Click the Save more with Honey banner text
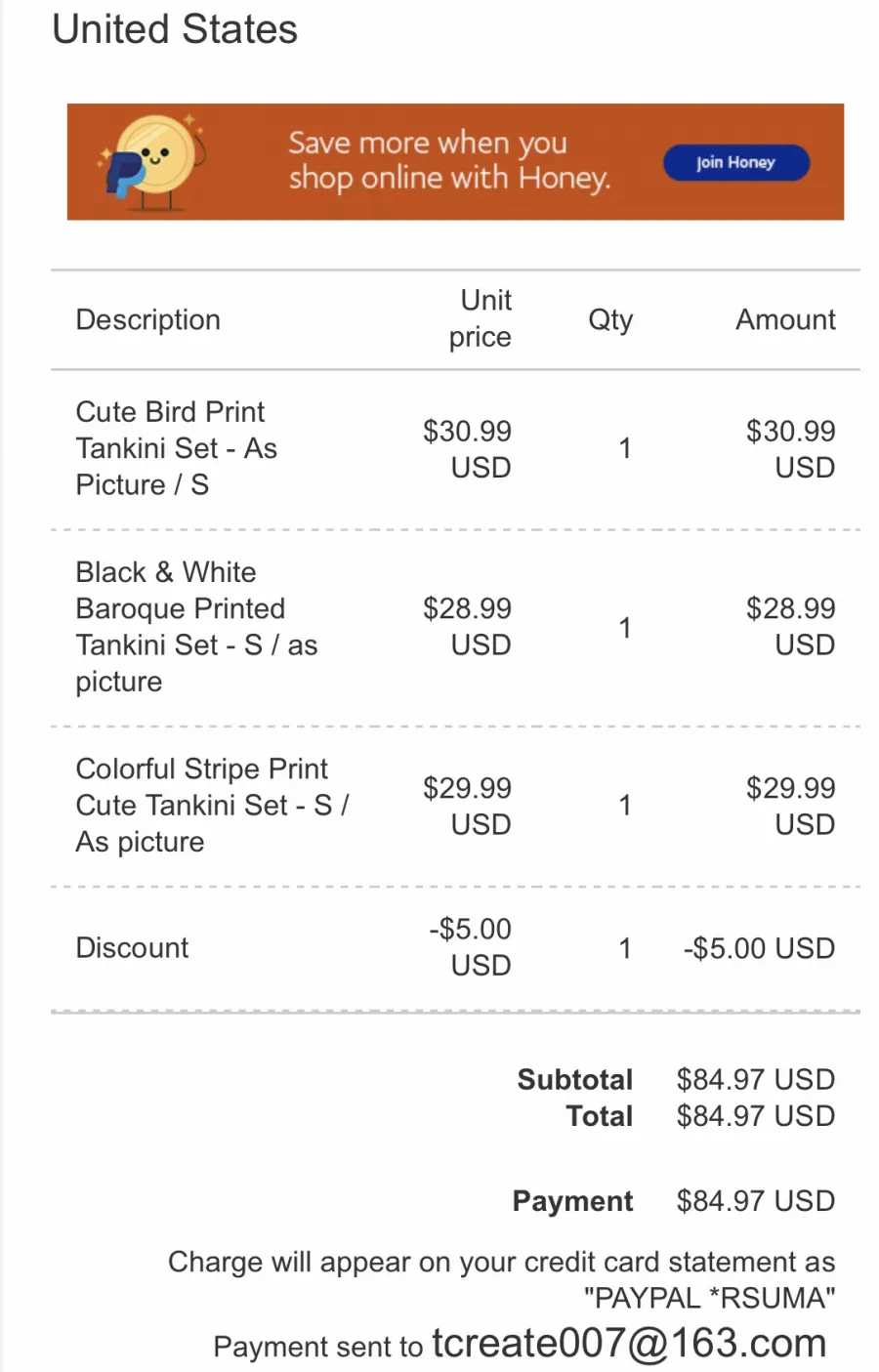Screen dimensions: 879x1372 [x=449, y=160]
